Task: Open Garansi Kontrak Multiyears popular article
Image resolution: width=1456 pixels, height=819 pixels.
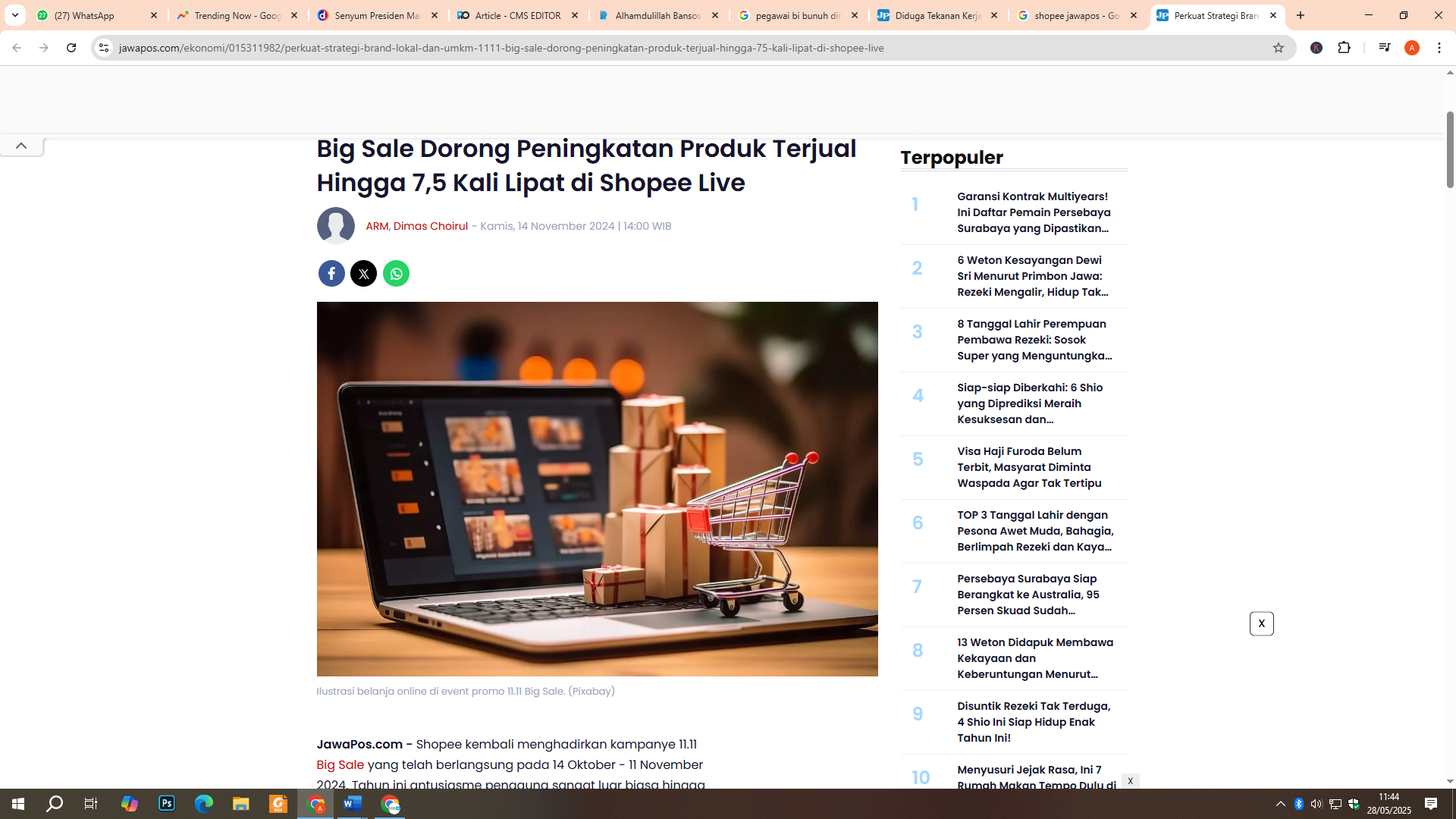Action: point(1034,212)
